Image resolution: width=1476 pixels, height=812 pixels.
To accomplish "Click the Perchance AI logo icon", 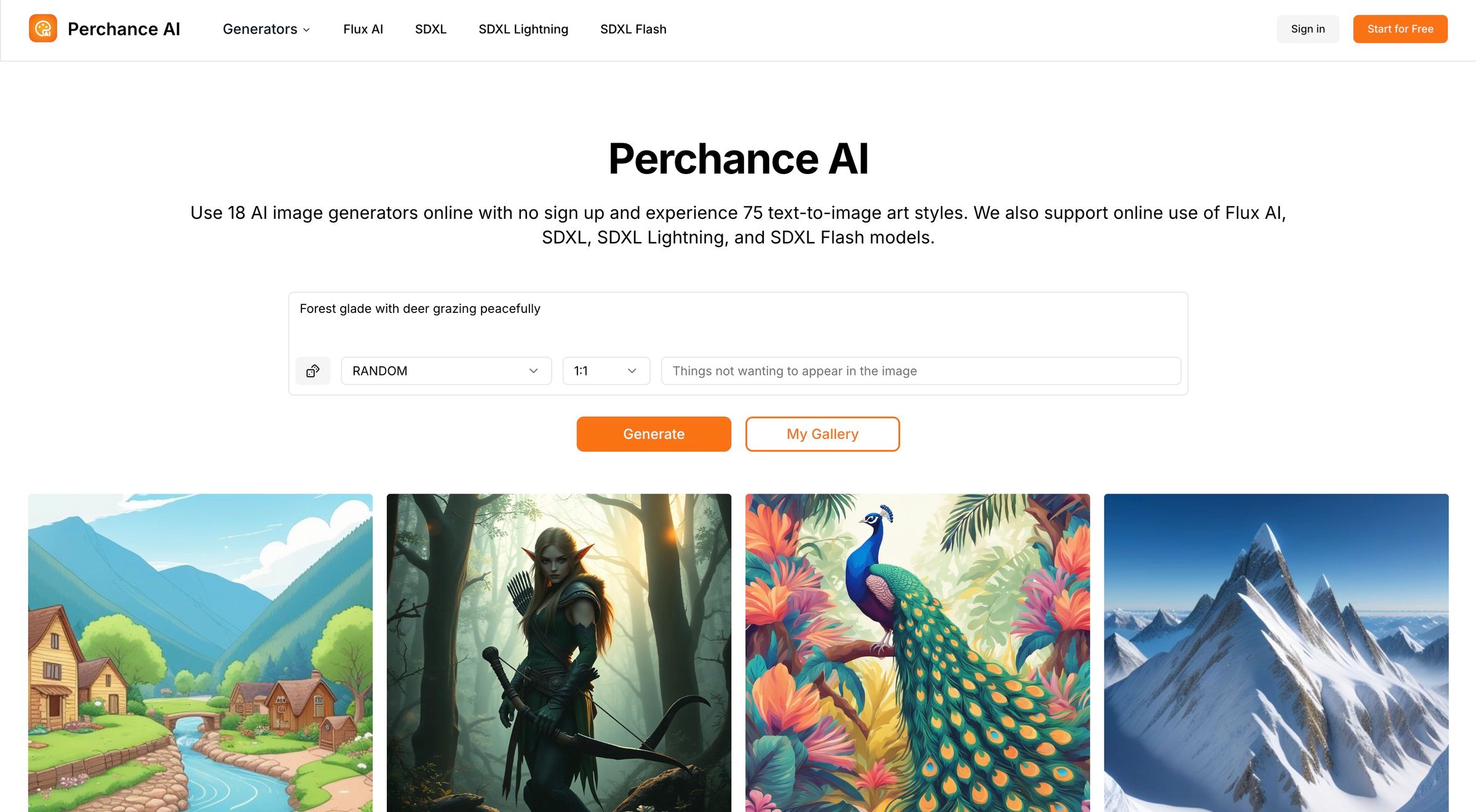I will point(42,28).
